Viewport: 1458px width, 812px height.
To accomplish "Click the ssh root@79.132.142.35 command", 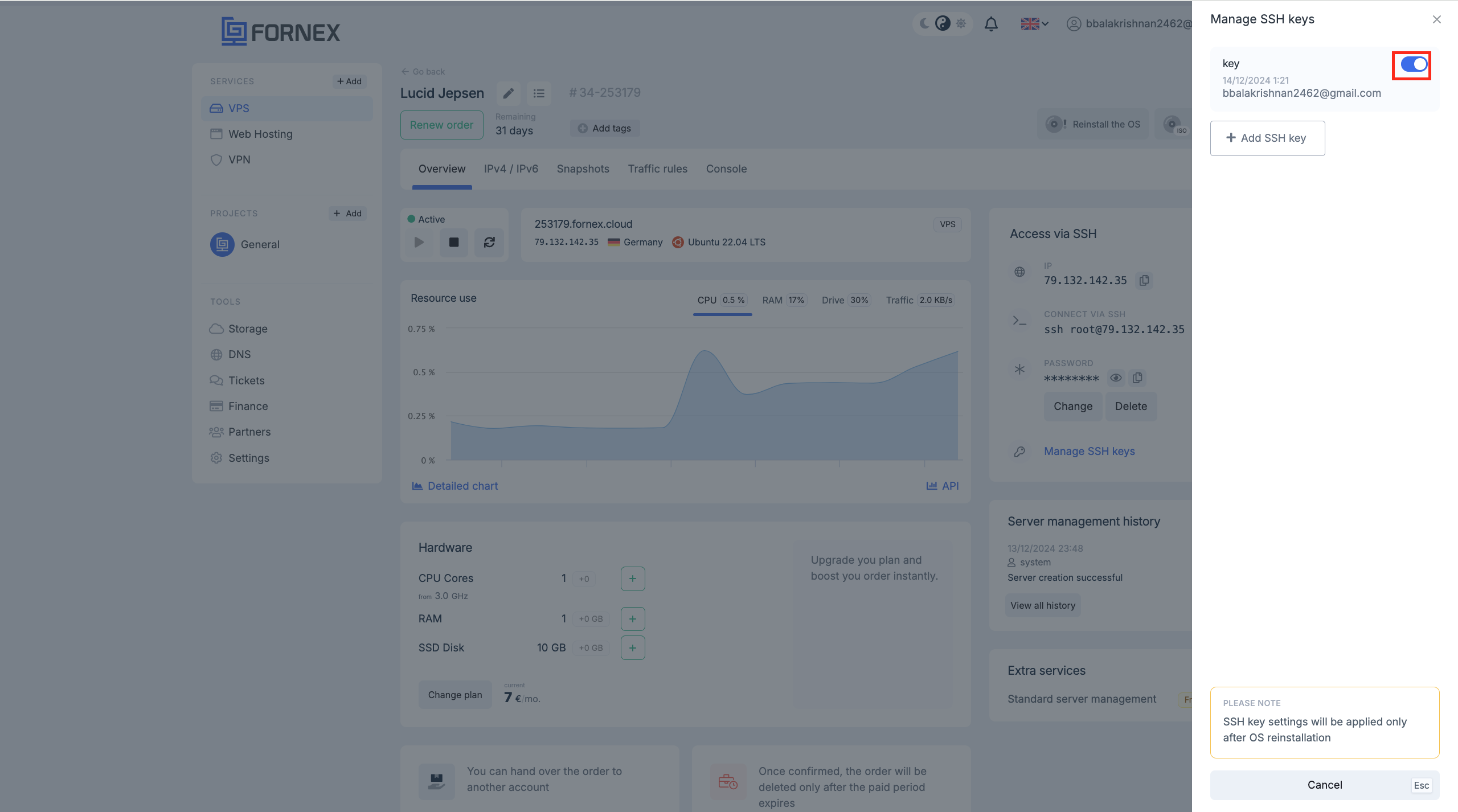I will (x=1114, y=329).
